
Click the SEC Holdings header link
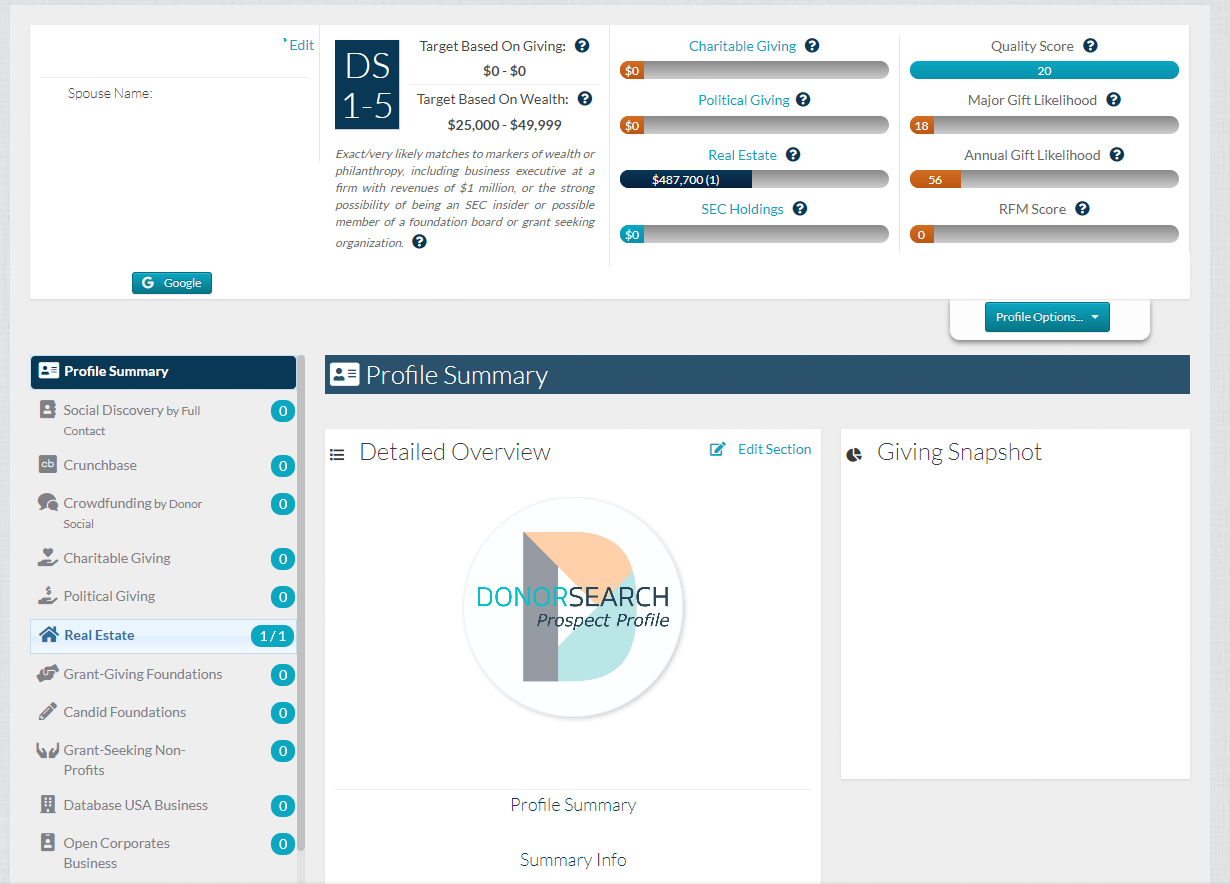point(742,209)
